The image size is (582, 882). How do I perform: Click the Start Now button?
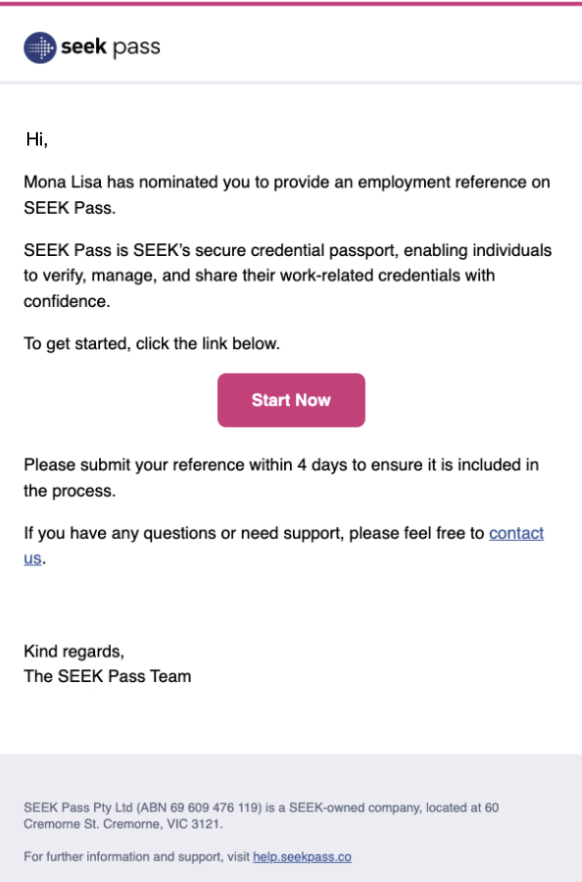click(x=291, y=400)
